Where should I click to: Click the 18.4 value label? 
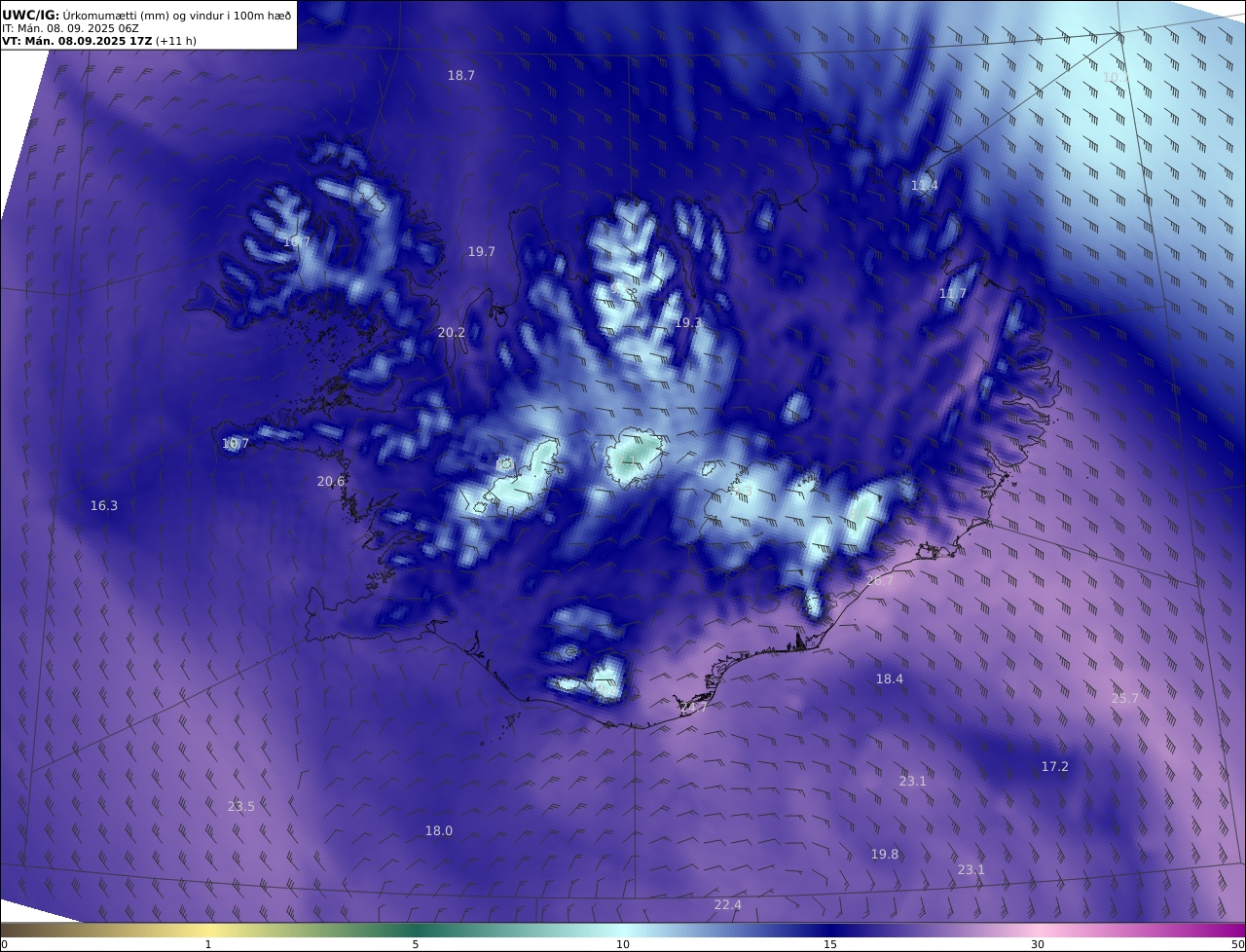click(890, 678)
